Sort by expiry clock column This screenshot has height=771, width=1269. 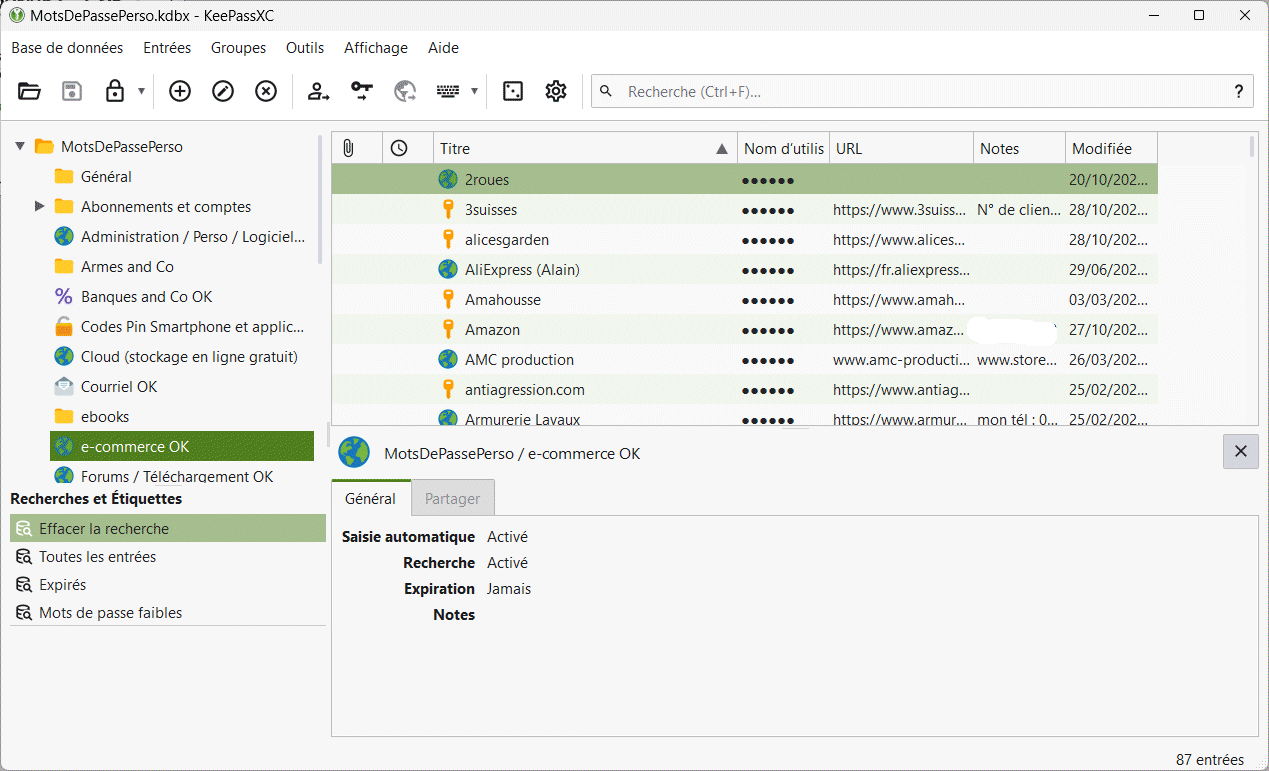point(408,148)
